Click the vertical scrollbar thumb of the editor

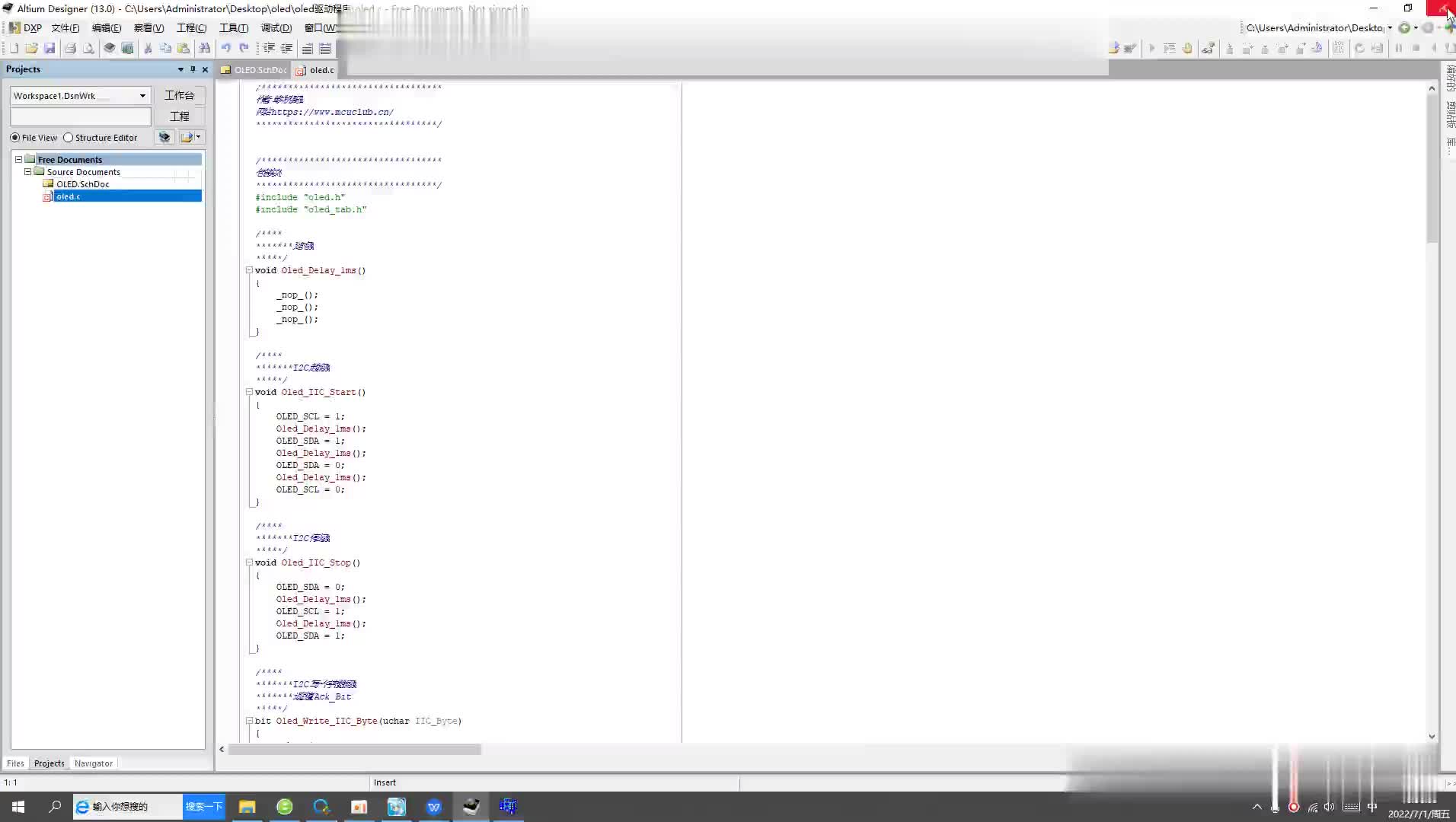pyautogui.click(x=1432, y=170)
